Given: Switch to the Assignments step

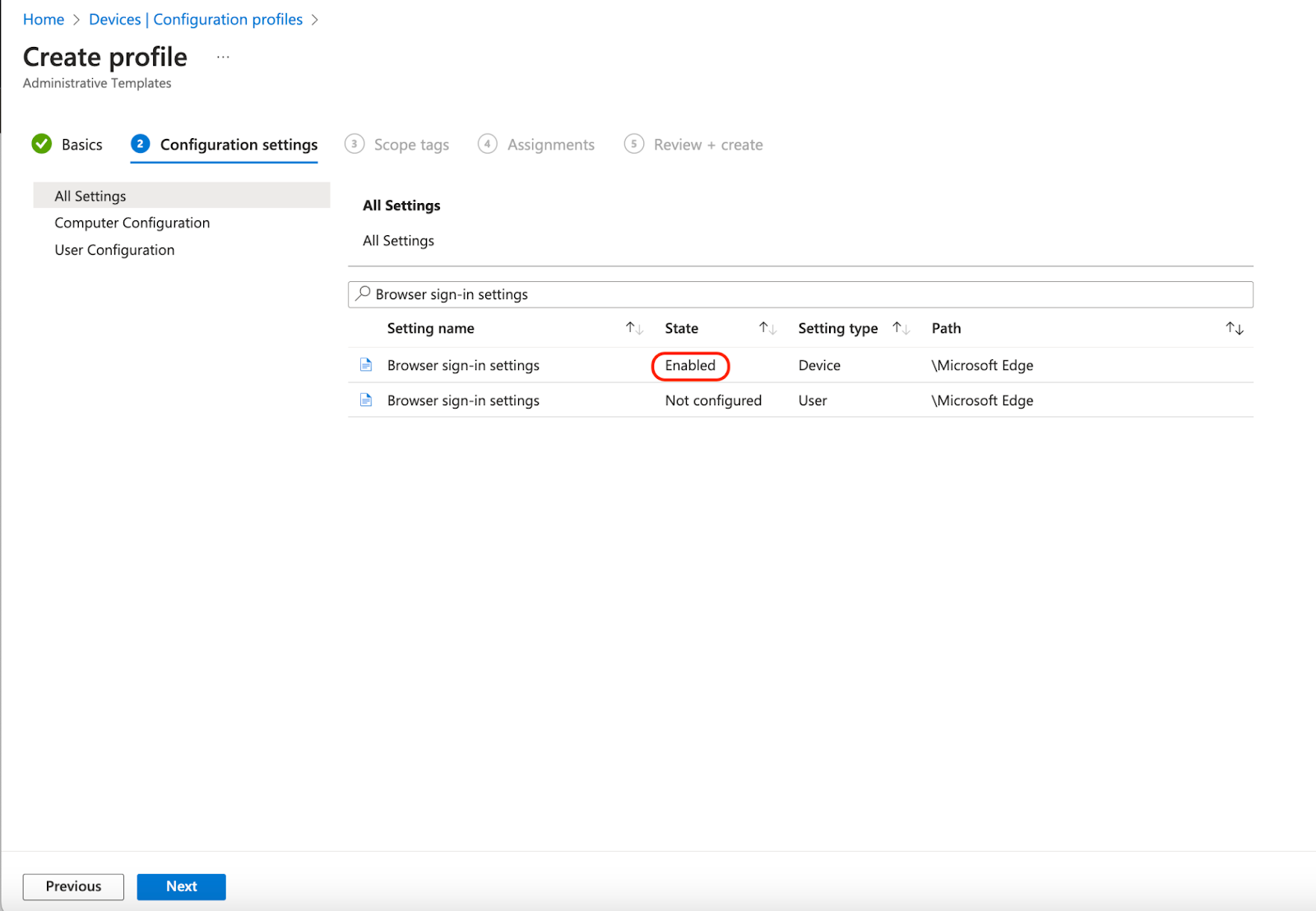Looking at the screenshot, I should pyautogui.click(x=550, y=144).
